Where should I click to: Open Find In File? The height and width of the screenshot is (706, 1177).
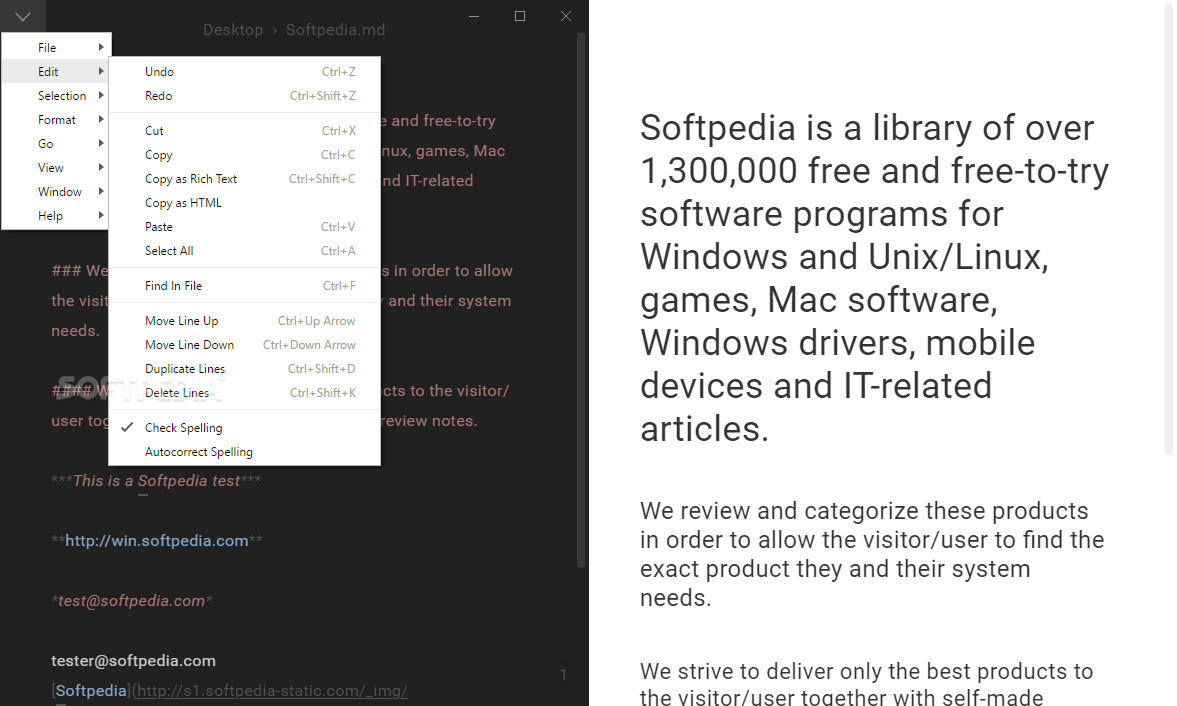click(x=245, y=285)
